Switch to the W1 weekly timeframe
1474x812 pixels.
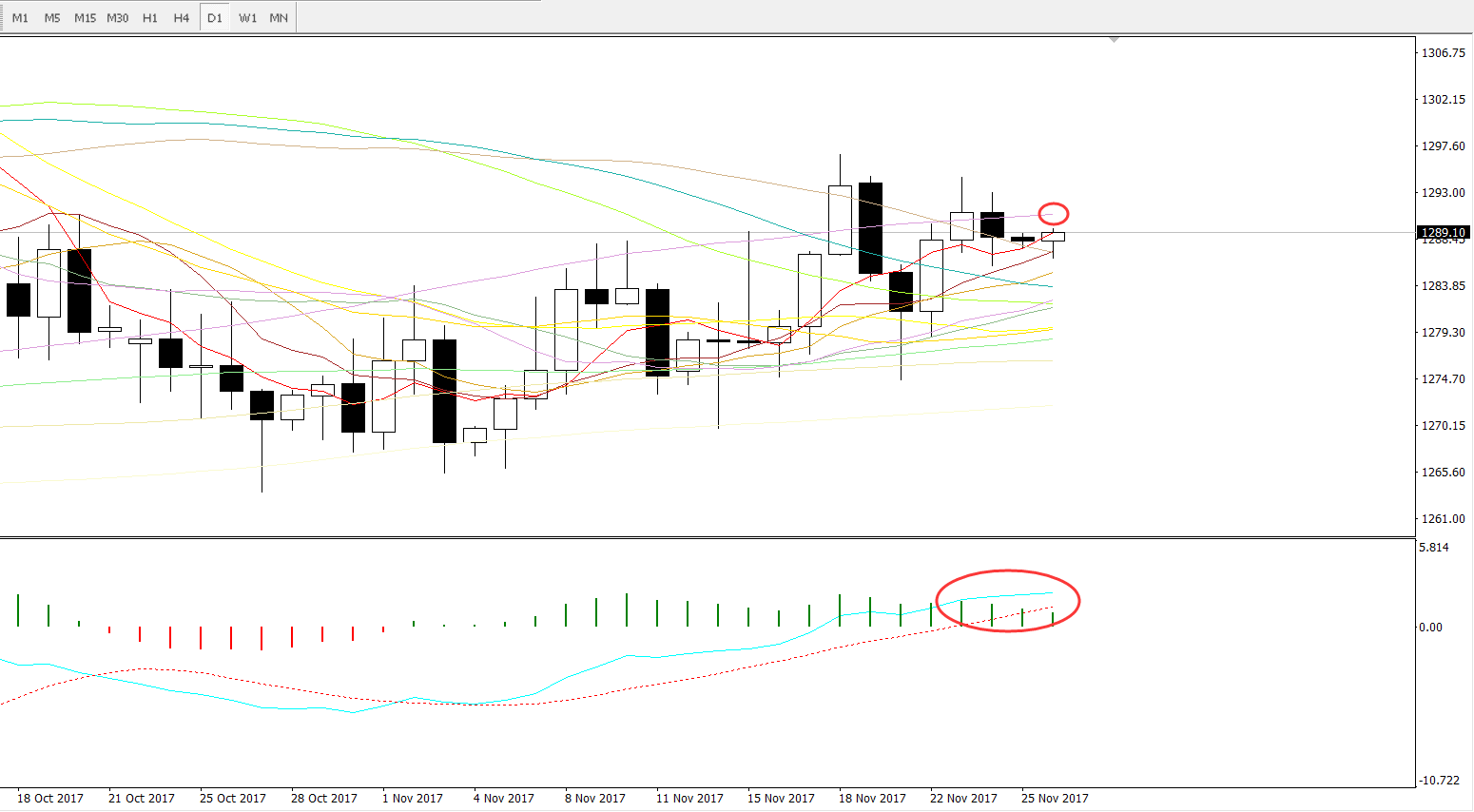tap(247, 18)
